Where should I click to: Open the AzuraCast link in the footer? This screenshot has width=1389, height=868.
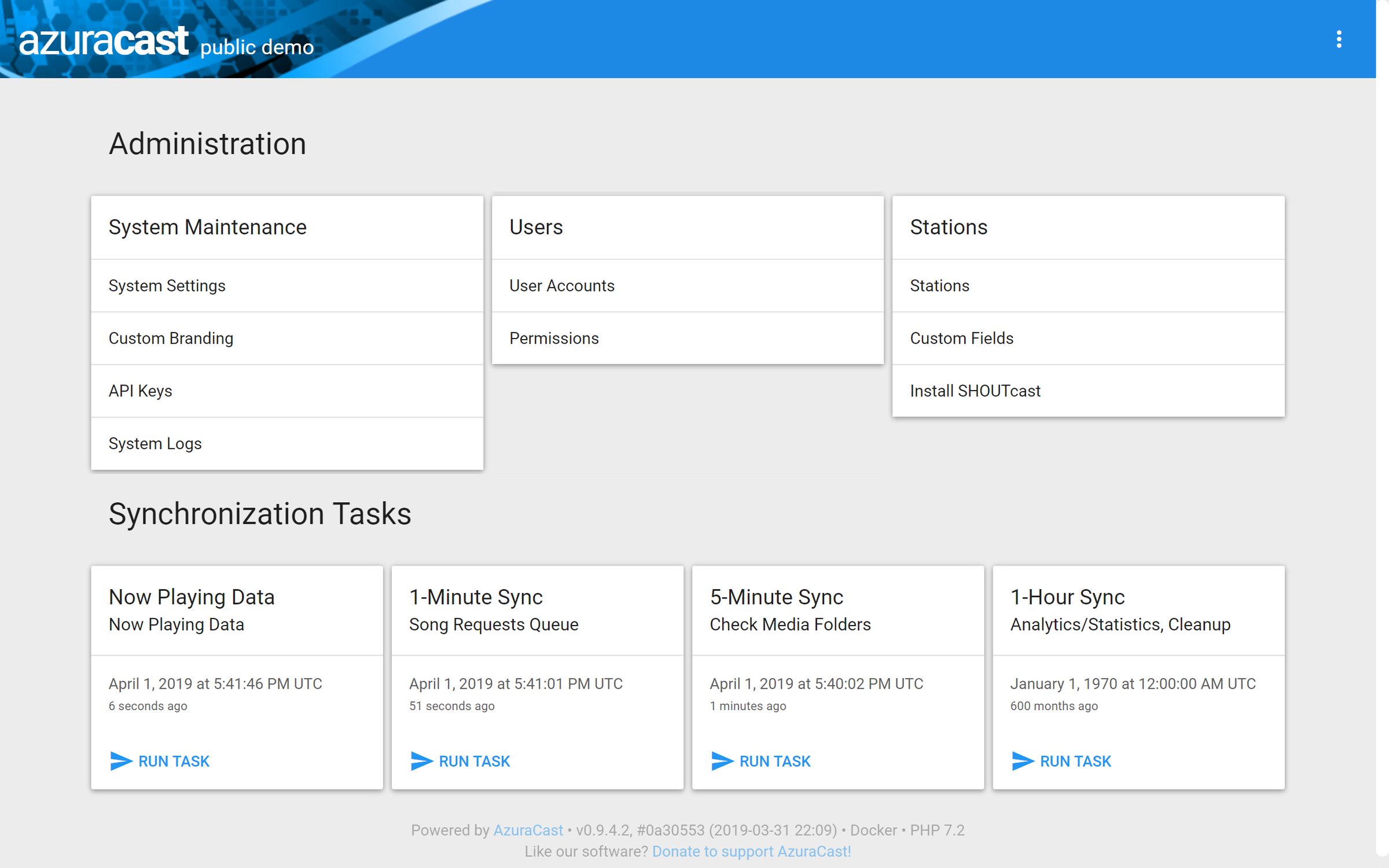[x=527, y=830]
